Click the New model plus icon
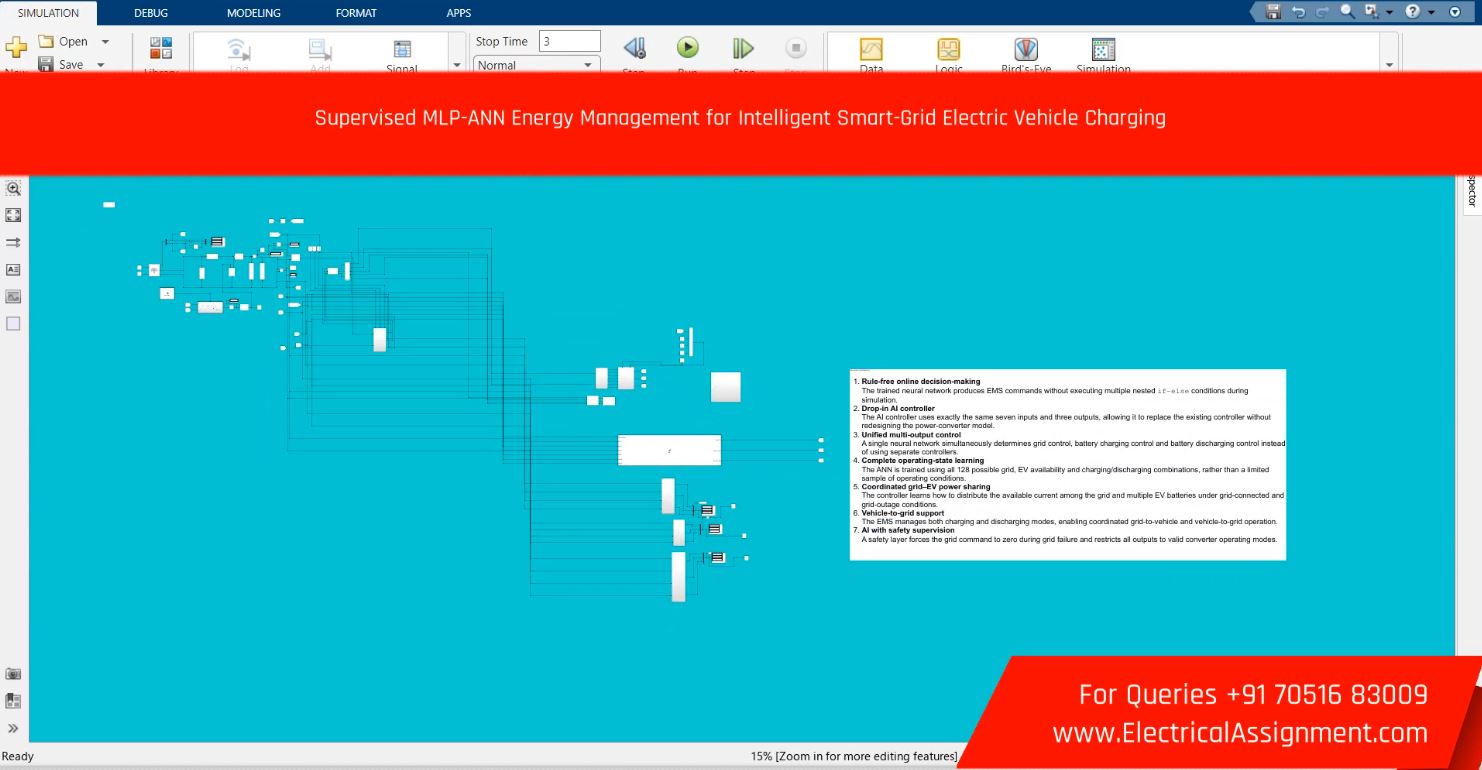 point(16,48)
